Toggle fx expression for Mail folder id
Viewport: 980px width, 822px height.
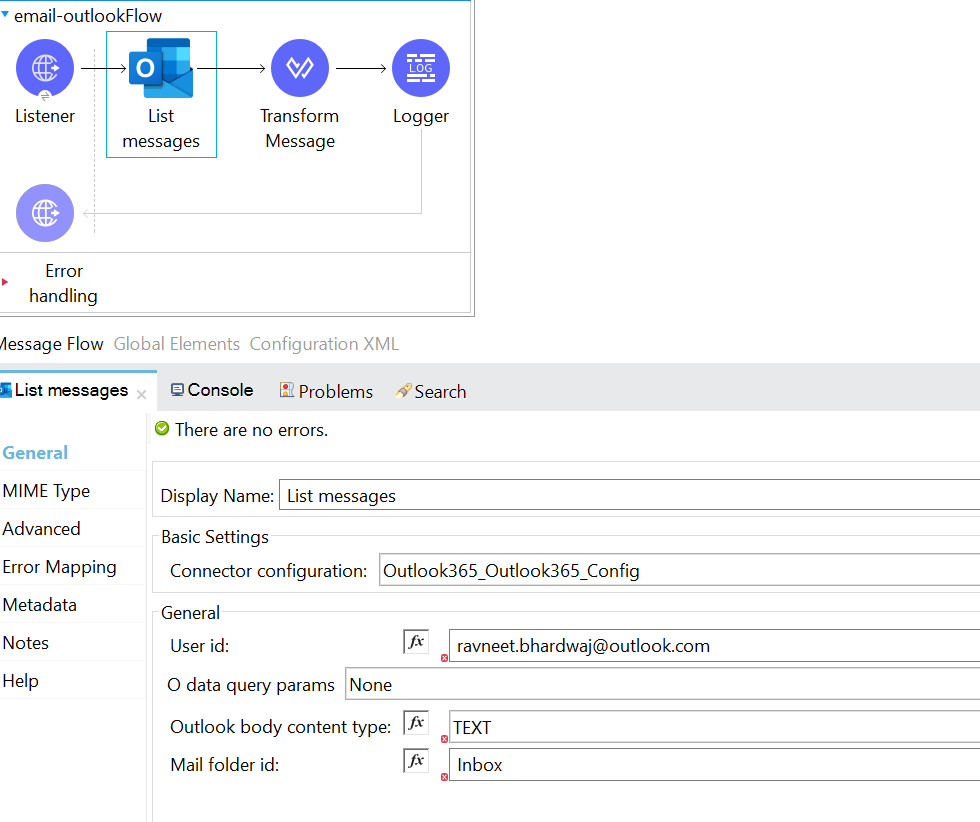416,761
